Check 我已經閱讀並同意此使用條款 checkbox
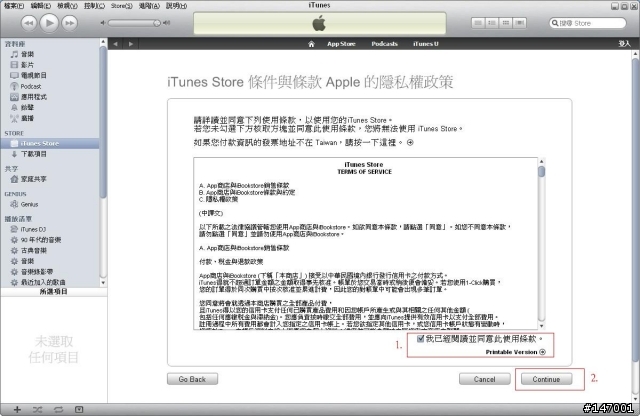Screen dimensions: 640x416 [x=420, y=339]
